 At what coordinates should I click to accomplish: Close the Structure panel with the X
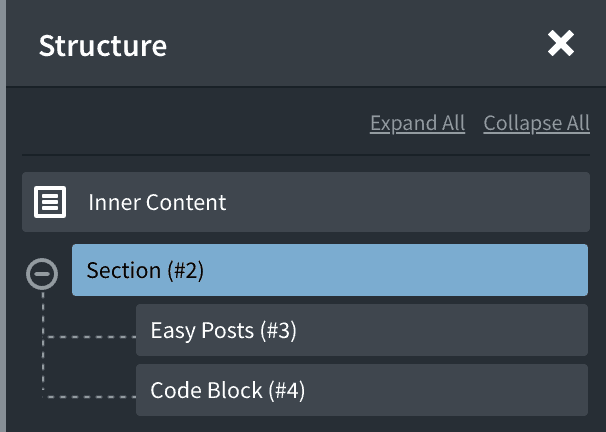pyautogui.click(x=560, y=43)
